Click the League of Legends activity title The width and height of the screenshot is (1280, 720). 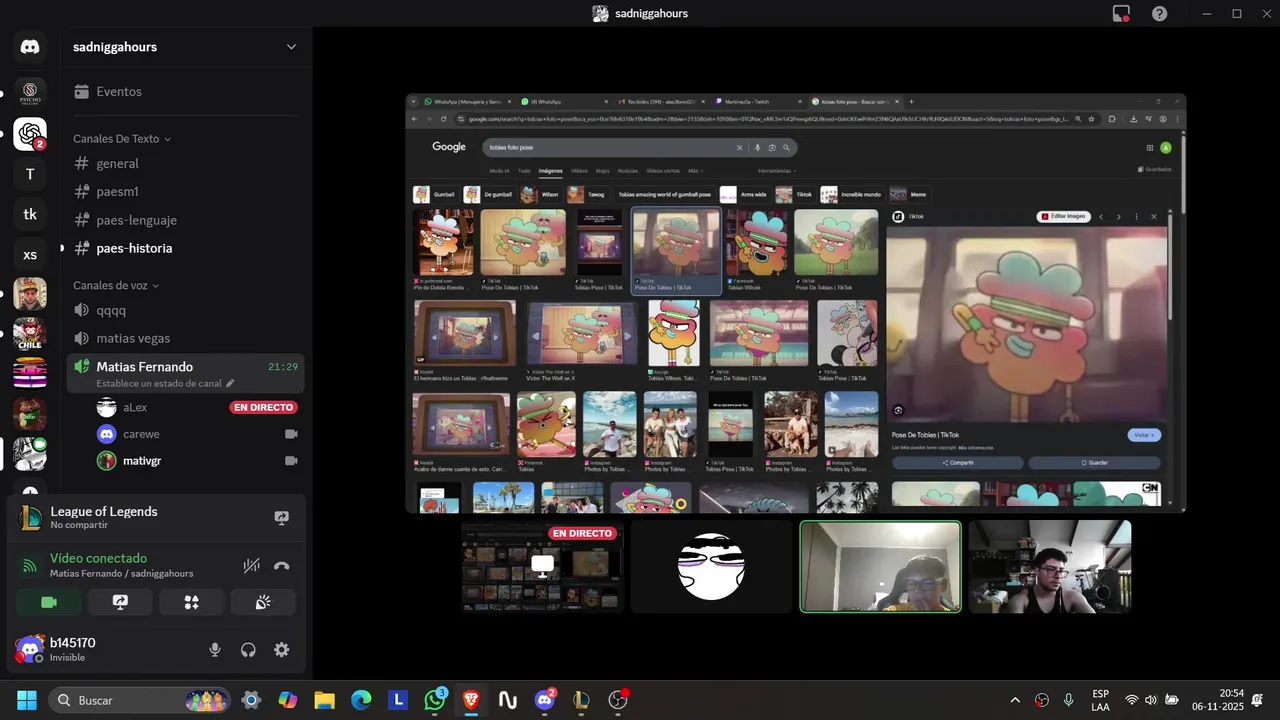(x=104, y=511)
